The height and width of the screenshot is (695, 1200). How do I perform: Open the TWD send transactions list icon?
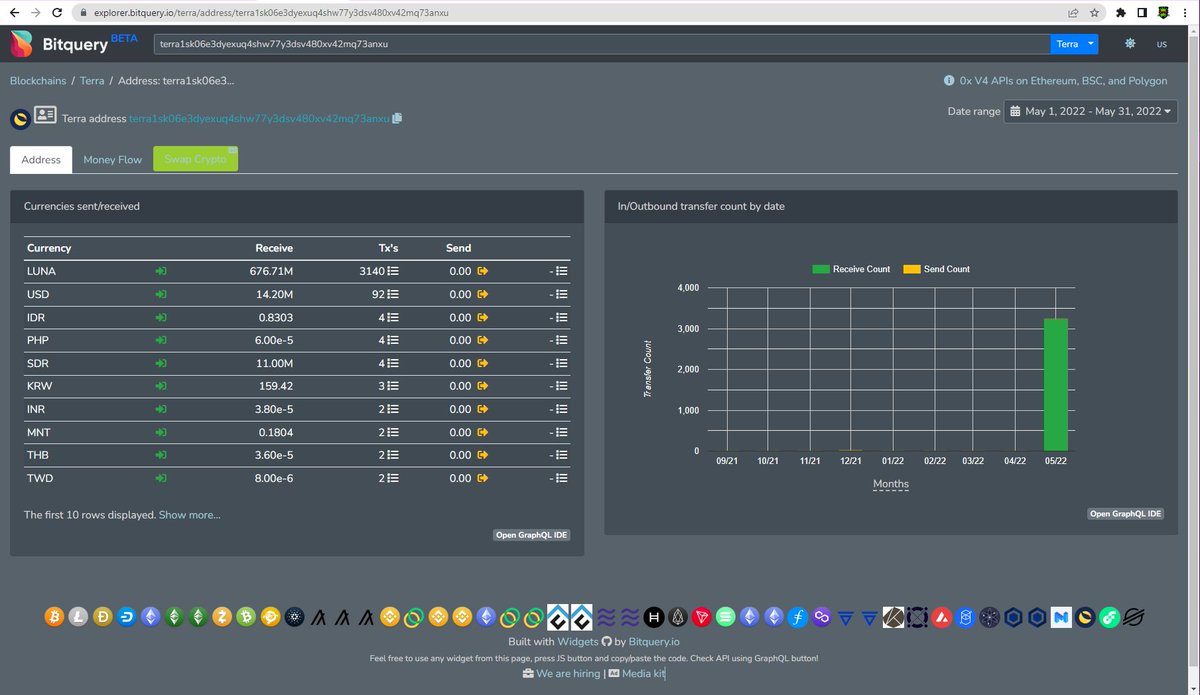(562, 478)
